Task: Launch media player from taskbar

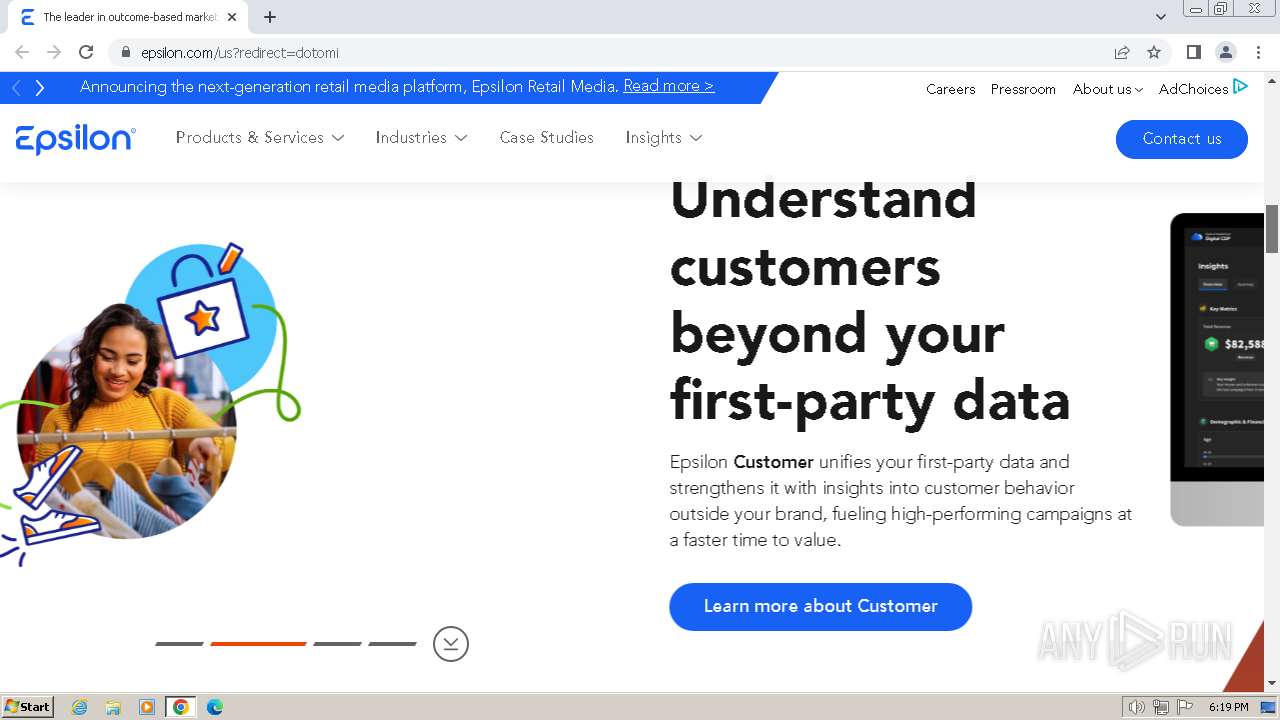Action: (147, 707)
